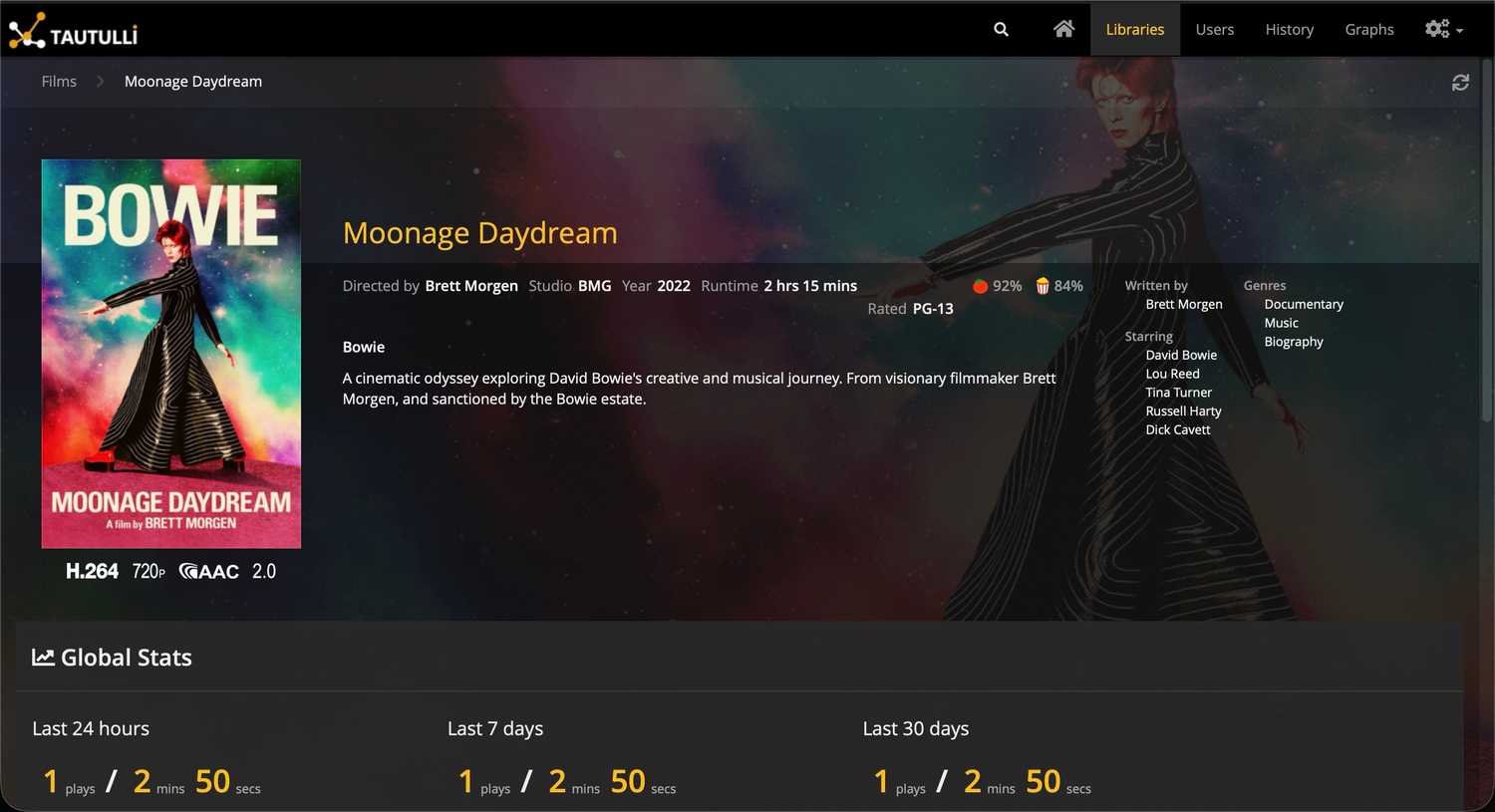Click the Last 24 hours stat label
Image resolution: width=1495 pixels, height=812 pixels.
[91, 729]
